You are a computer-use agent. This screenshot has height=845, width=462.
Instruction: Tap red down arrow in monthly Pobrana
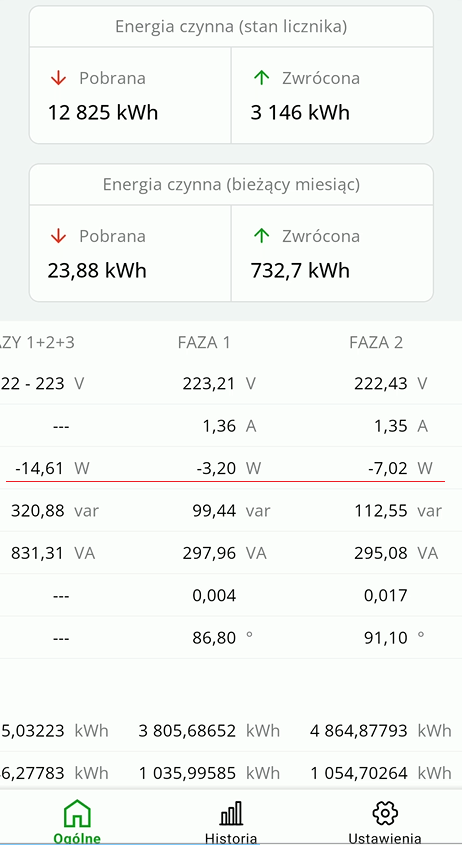coord(58,236)
